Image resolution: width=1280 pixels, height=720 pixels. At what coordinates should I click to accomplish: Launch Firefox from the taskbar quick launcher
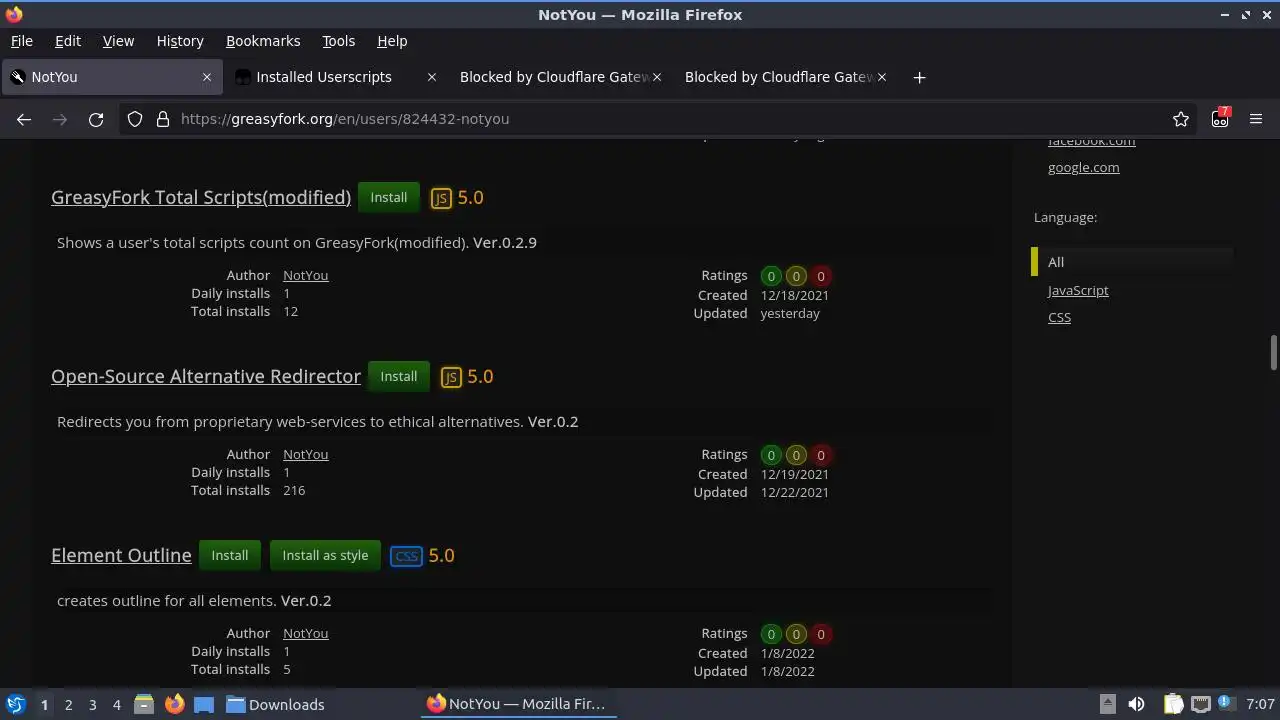(x=174, y=704)
